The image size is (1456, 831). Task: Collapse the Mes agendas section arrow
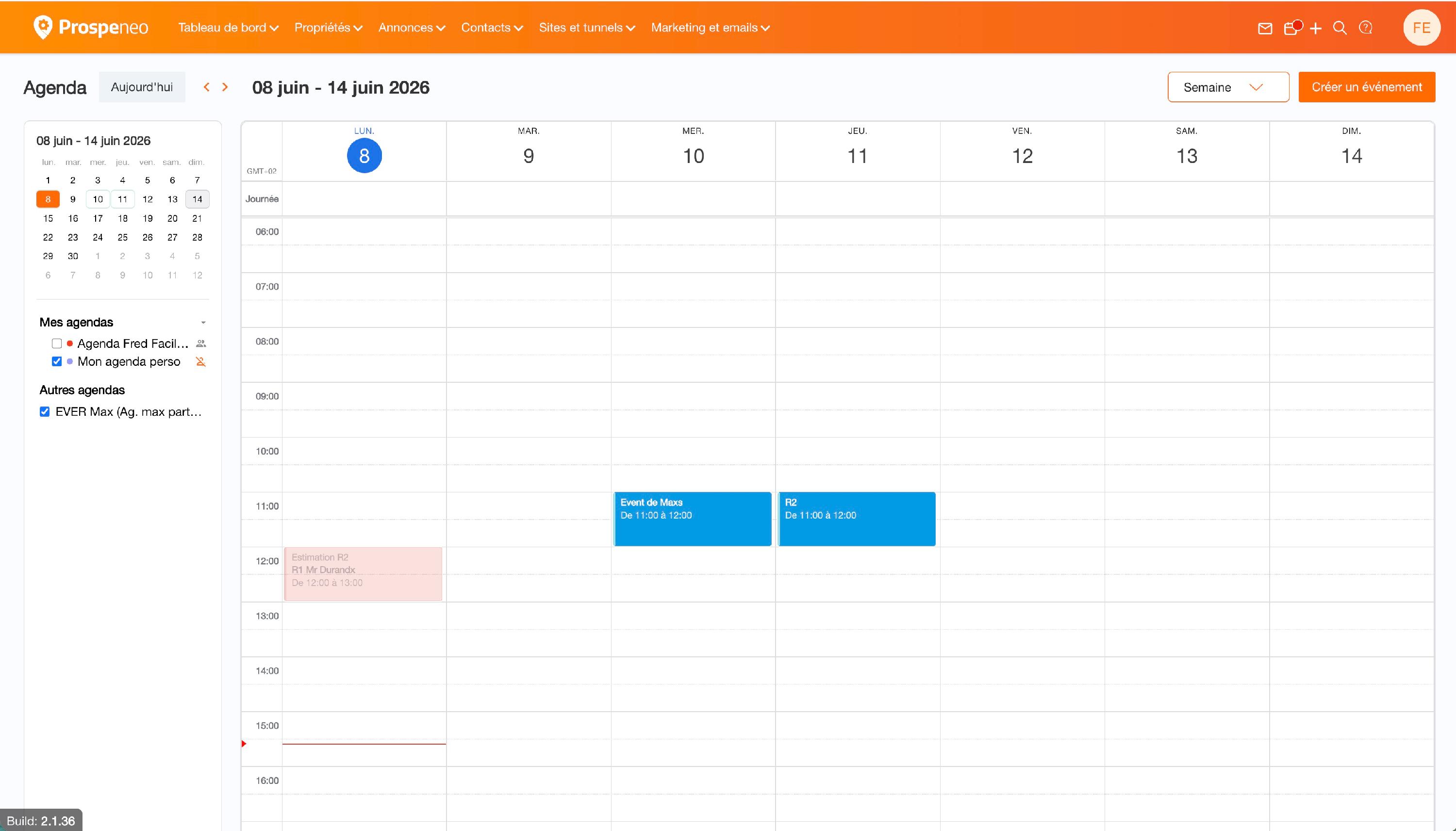click(203, 323)
